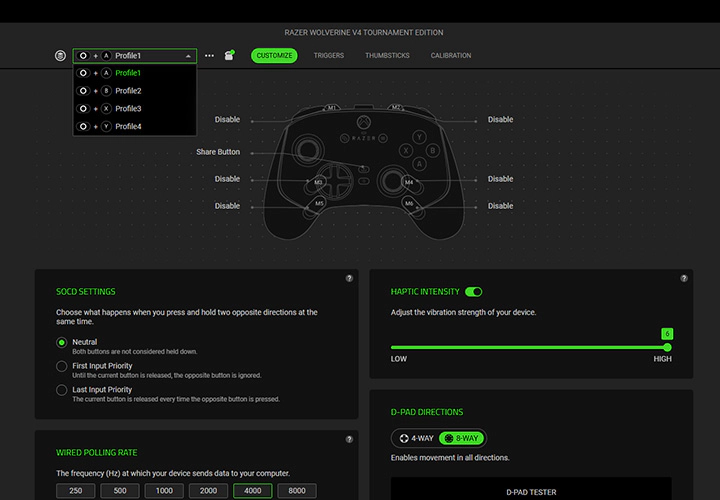Set polling rate to 2000
The image size is (720, 500).
208,491
